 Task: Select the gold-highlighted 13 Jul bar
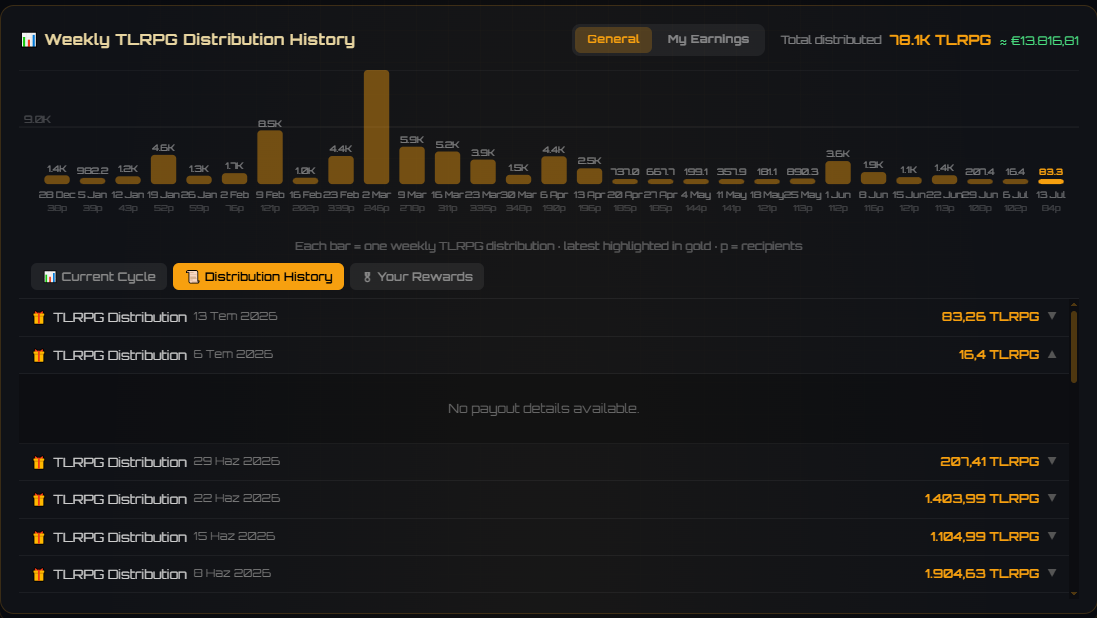point(1051,182)
